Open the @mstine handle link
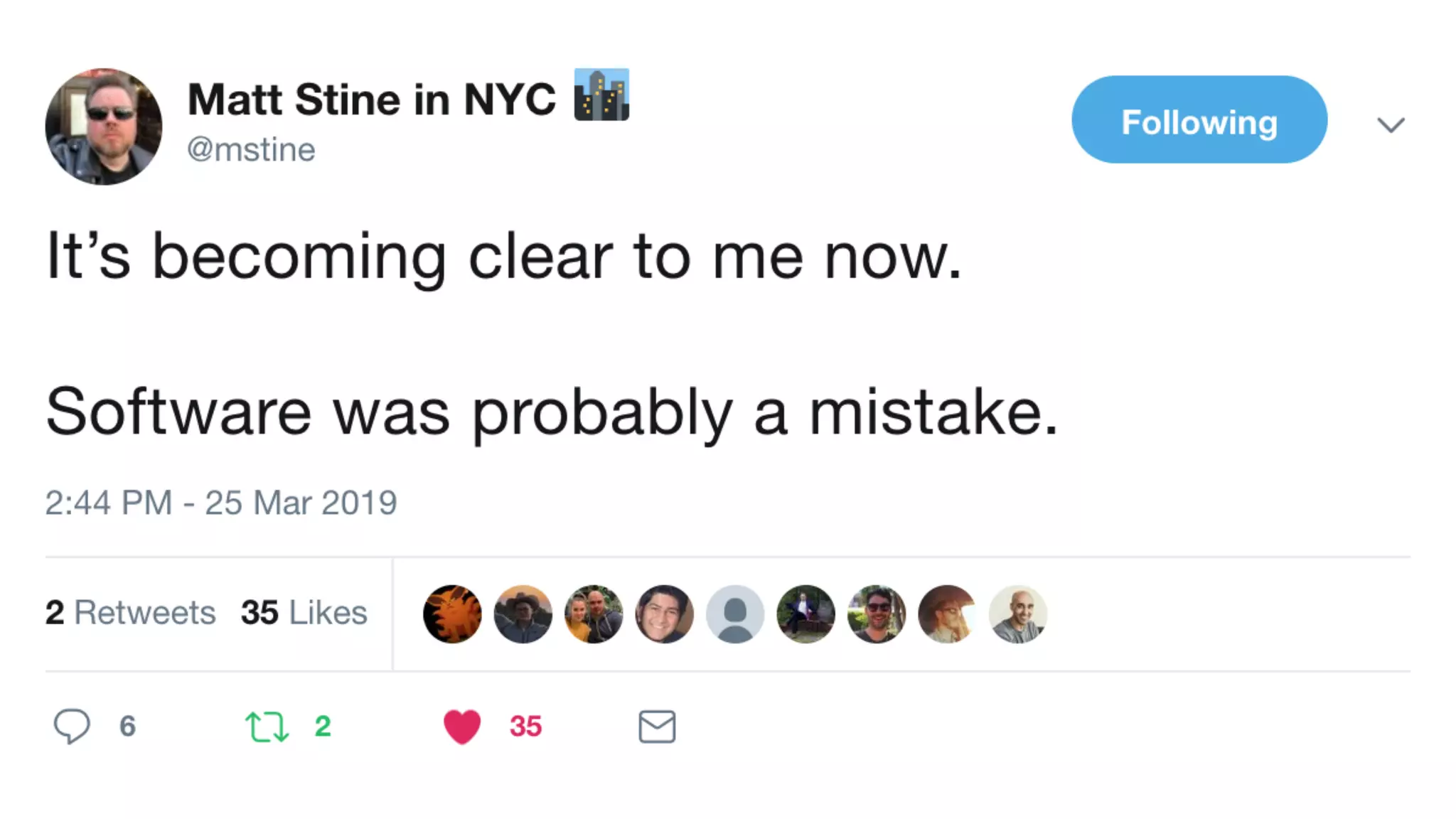This screenshot has height=819, width=1456. click(251, 149)
